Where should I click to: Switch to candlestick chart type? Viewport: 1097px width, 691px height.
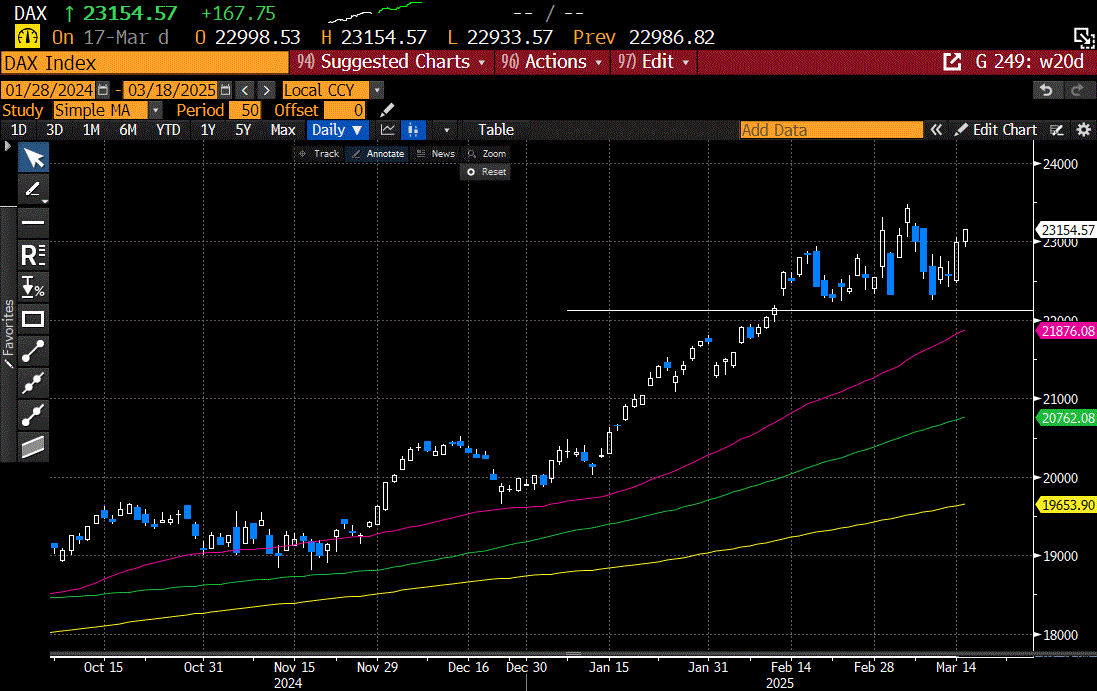coord(413,130)
